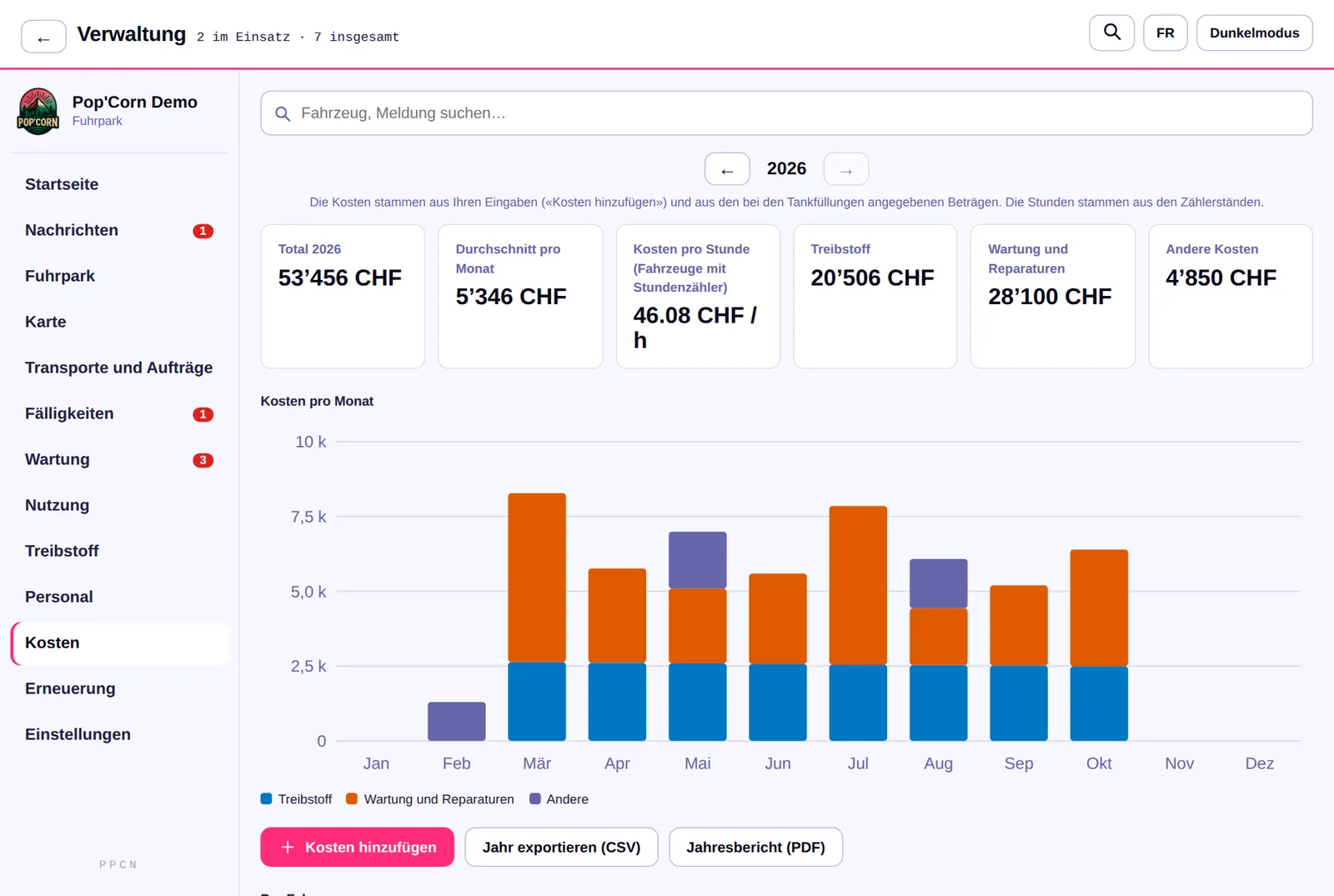Open Fälligkeiten in sidebar

tap(119, 413)
